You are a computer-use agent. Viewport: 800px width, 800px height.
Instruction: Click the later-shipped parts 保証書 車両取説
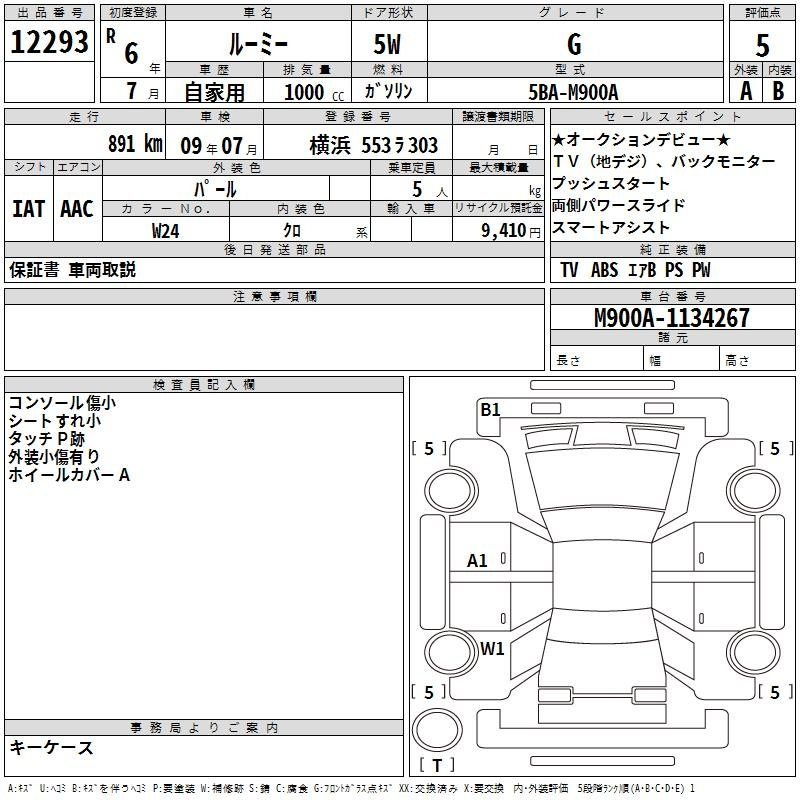(72, 270)
